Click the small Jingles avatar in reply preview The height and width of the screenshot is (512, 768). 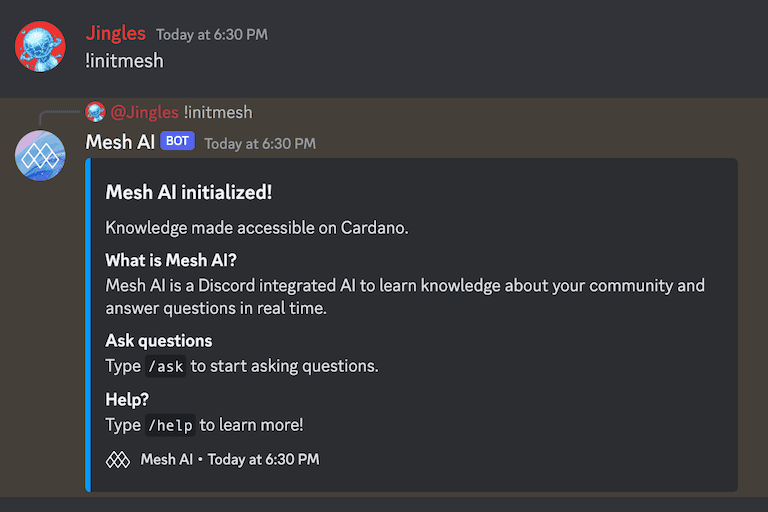(x=96, y=112)
